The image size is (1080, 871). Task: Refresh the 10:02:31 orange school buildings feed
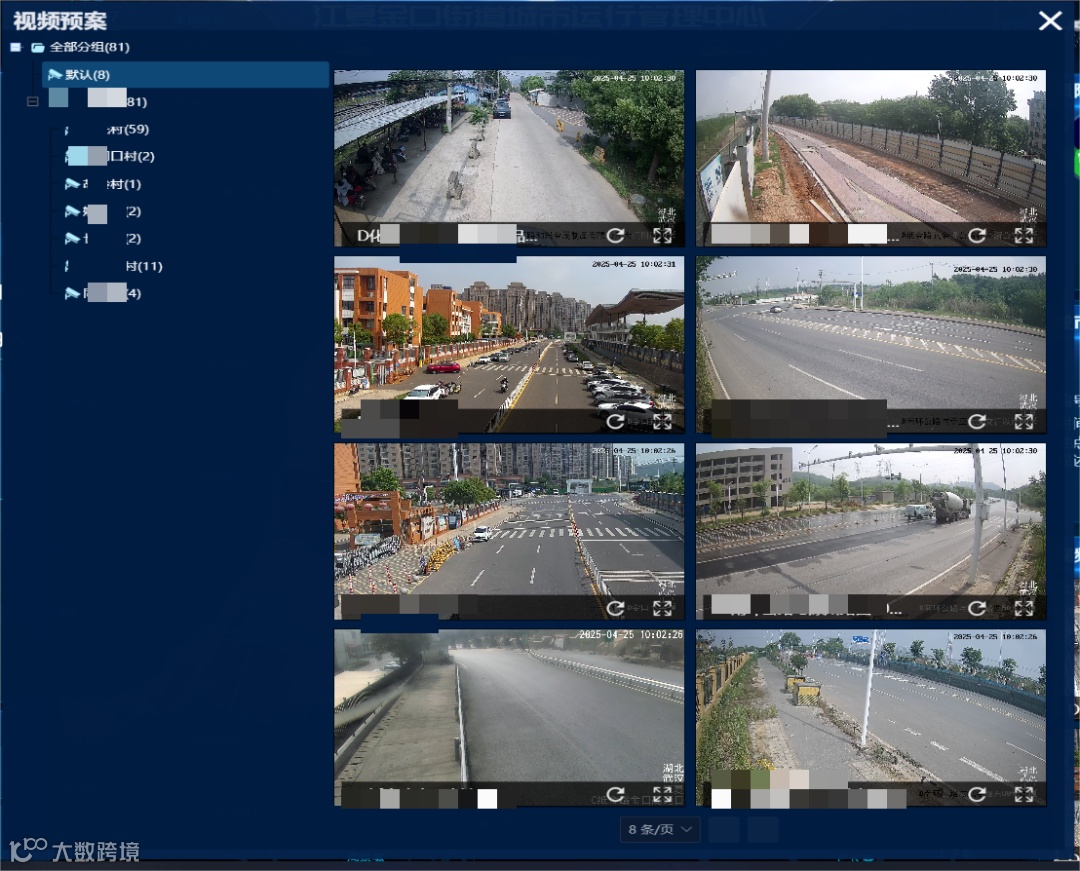pyautogui.click(x=615, y=421)
